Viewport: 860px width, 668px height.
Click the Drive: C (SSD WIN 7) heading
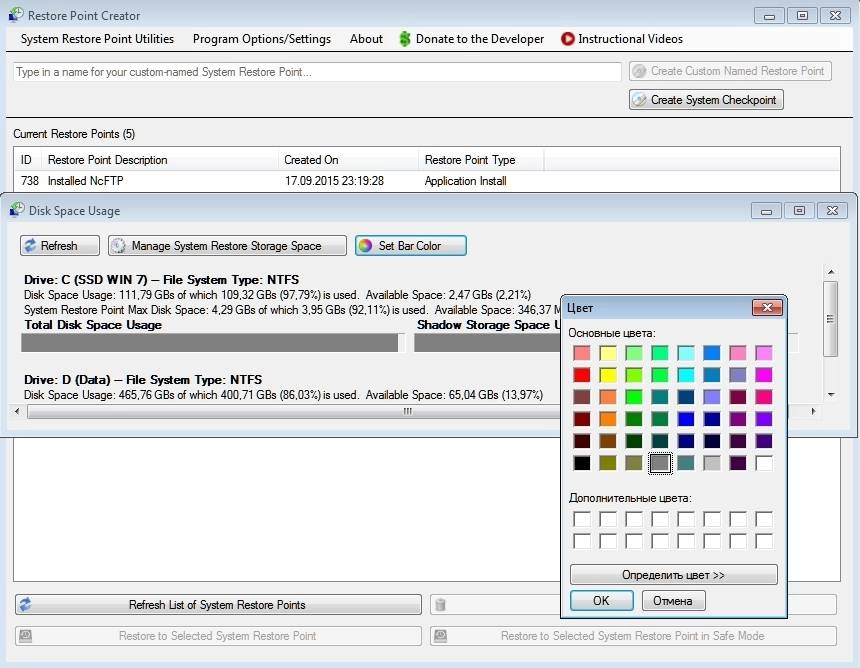(161, 280)
